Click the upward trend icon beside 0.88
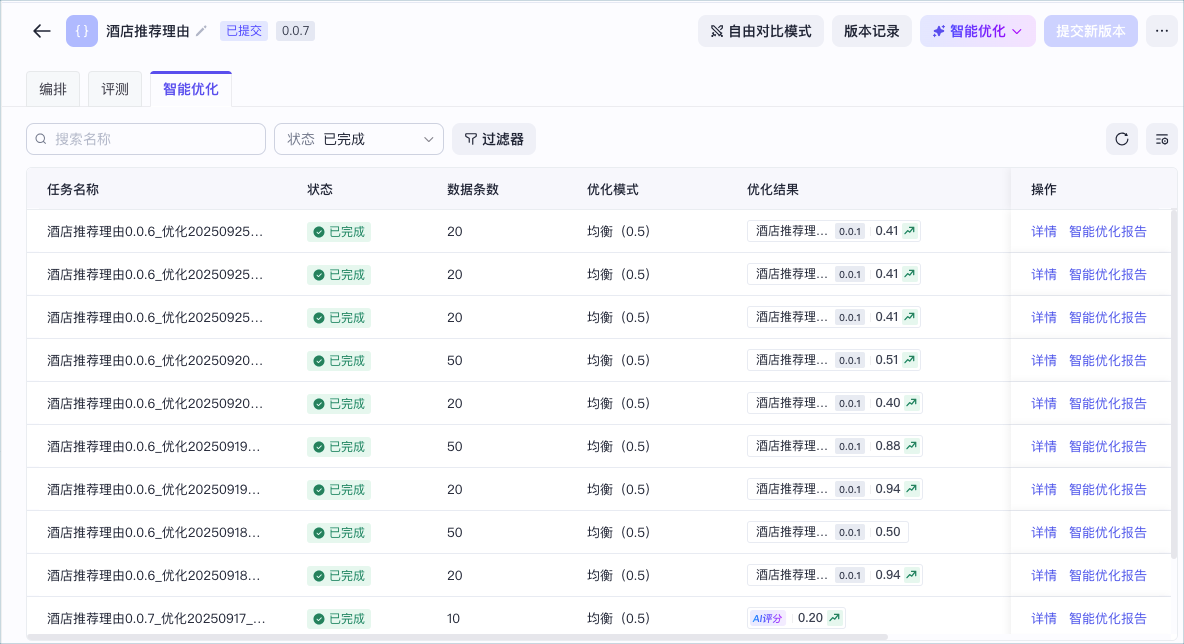 (x=912, y=446)
